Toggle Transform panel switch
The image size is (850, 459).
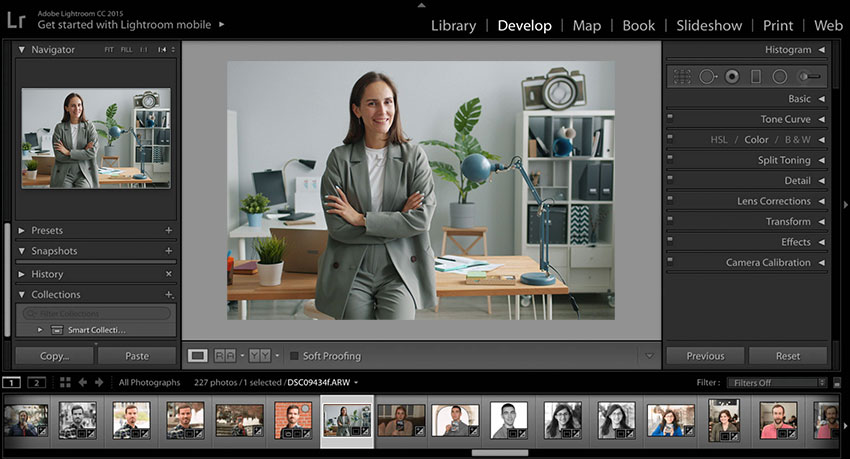670,219
